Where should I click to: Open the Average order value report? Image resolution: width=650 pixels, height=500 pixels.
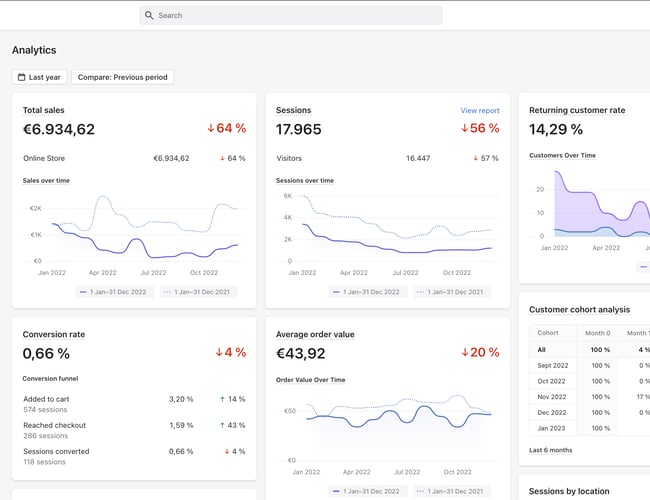coord(315,334)
